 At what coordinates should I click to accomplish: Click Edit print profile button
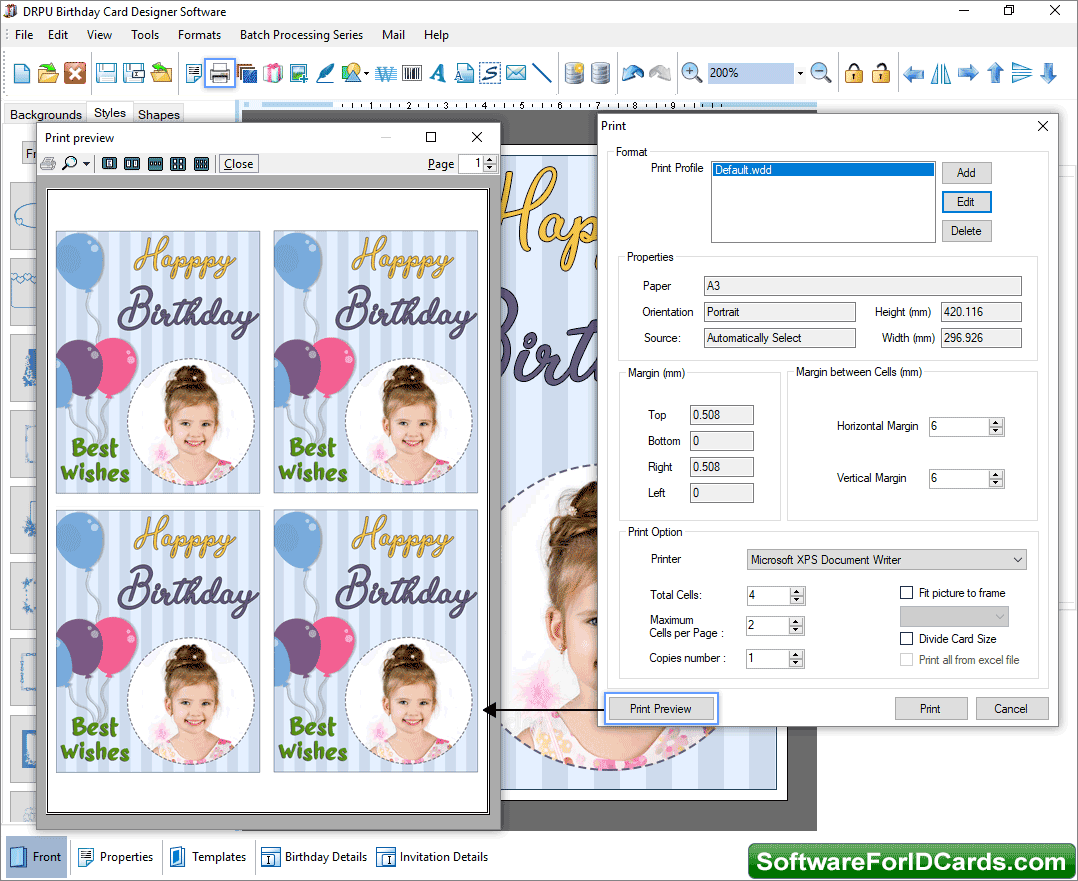tap(966, 202)
